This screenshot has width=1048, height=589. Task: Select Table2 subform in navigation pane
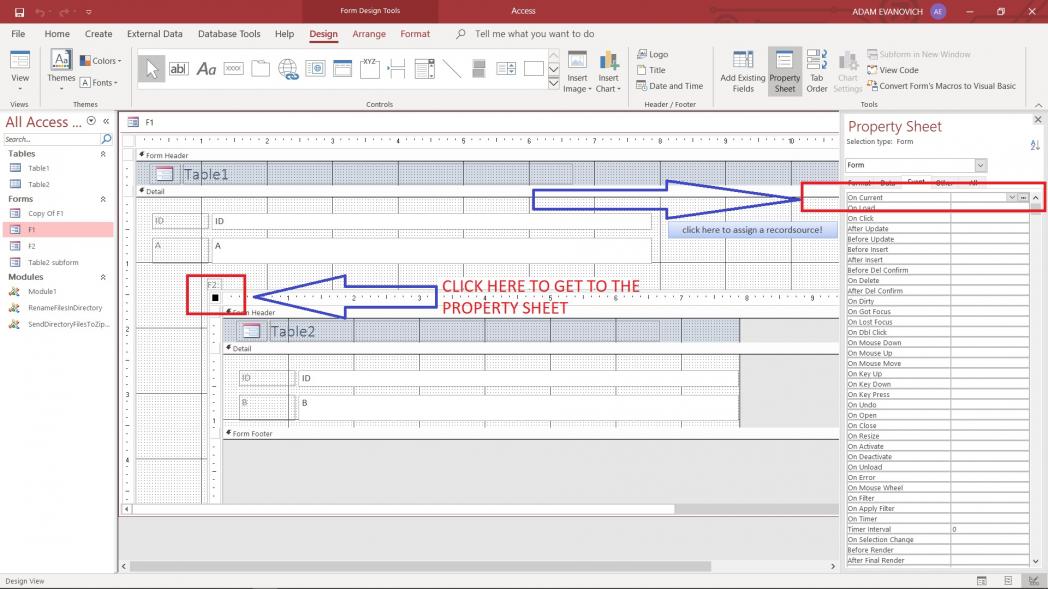(53, 263)
